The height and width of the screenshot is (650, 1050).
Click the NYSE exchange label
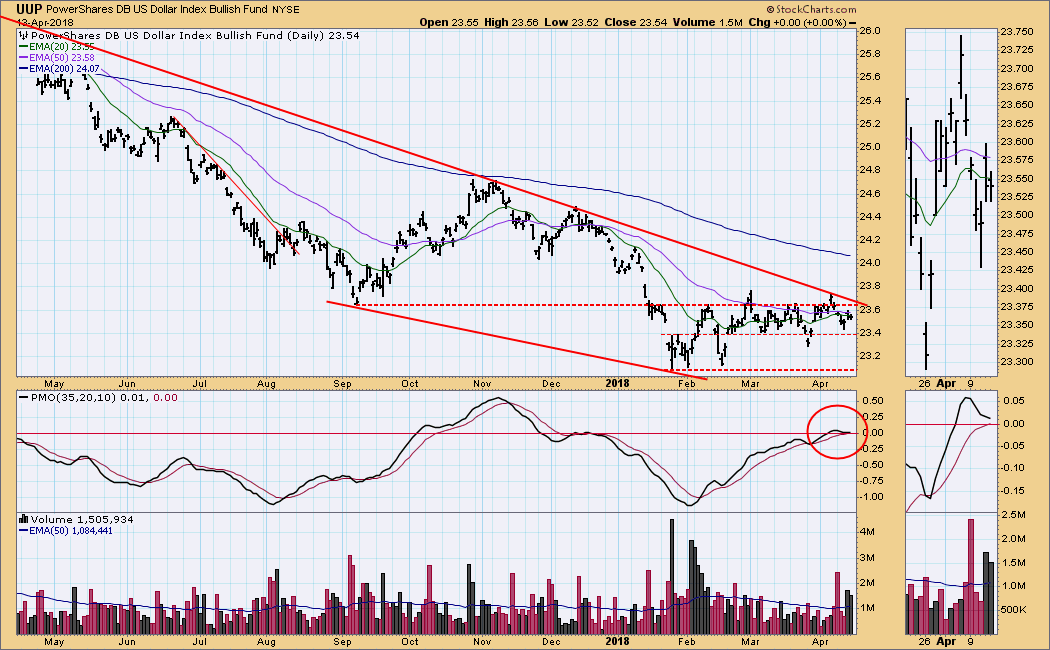pos(286,10)
